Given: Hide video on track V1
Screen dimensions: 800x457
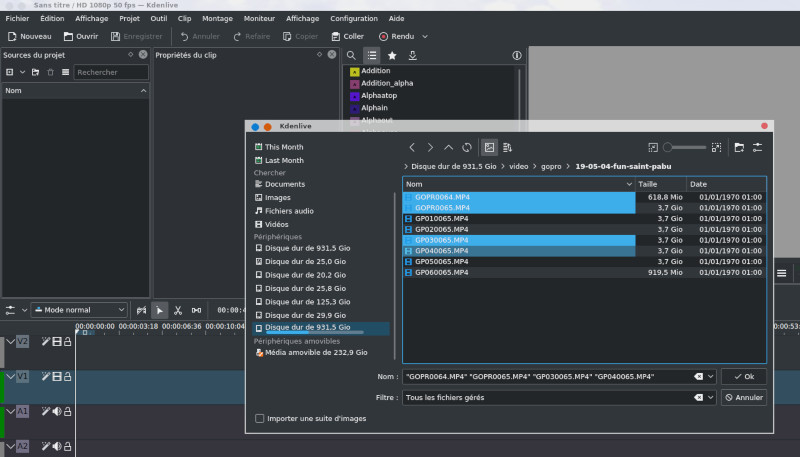Looking at the screenshot, I should click(x=57, y=376).
